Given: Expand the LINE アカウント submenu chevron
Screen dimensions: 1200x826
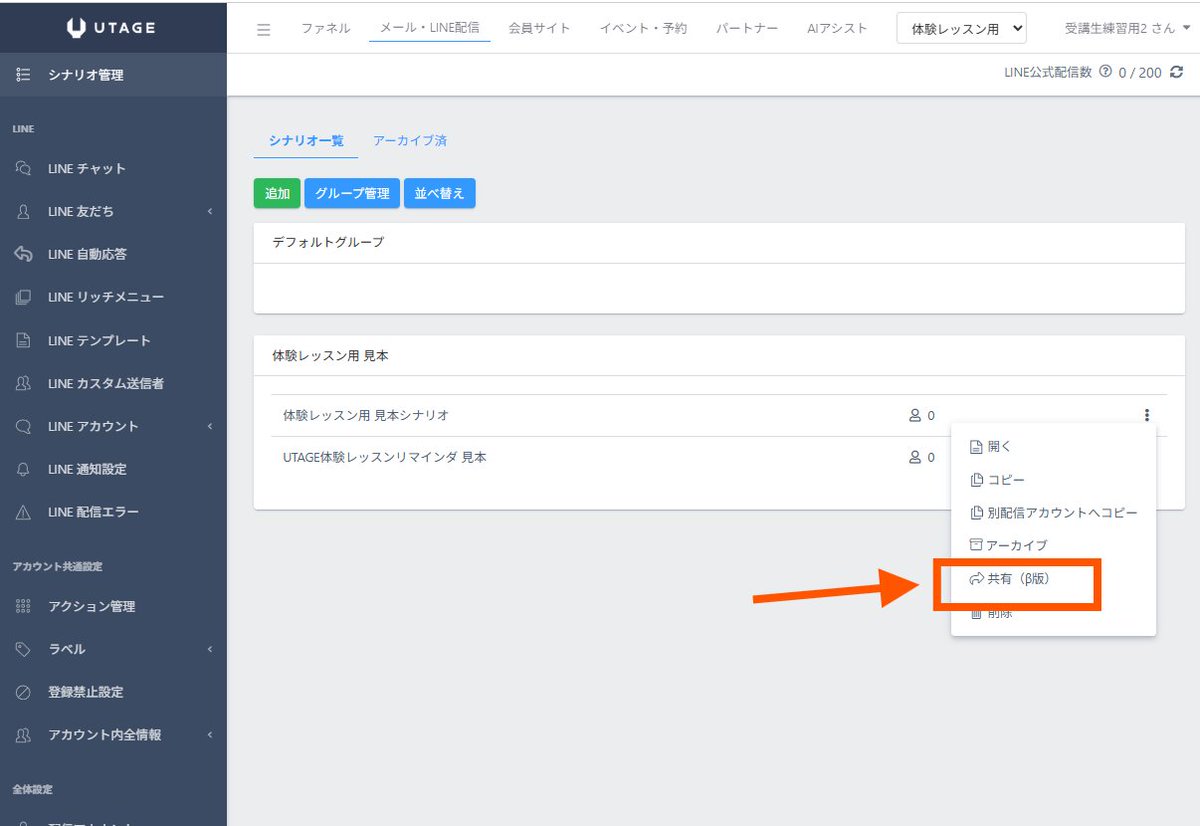Looking at the screenshot, I should [210, 426].
